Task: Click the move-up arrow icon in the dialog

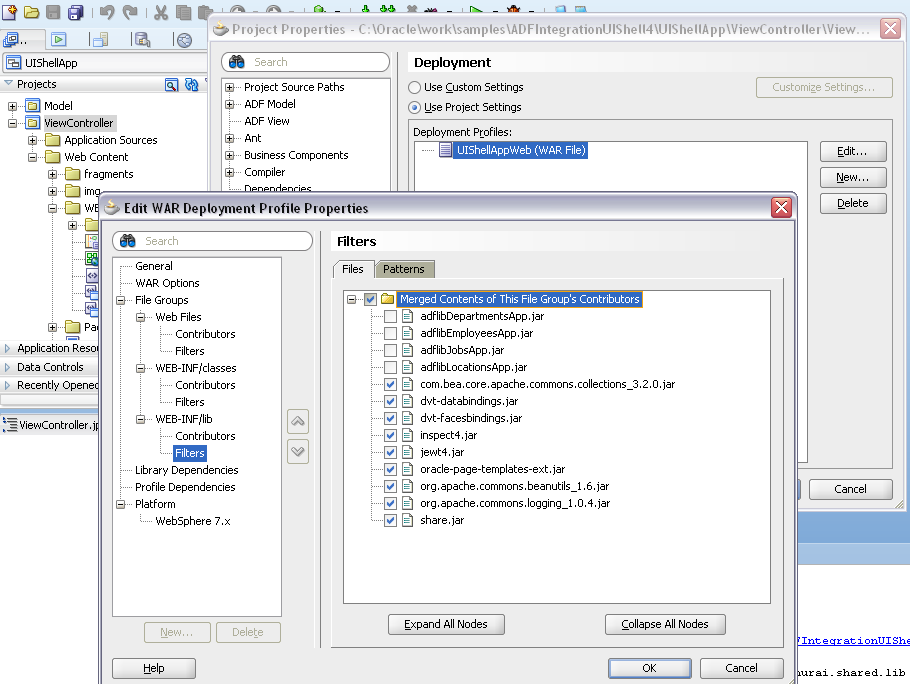Action: tap(297, 421)
